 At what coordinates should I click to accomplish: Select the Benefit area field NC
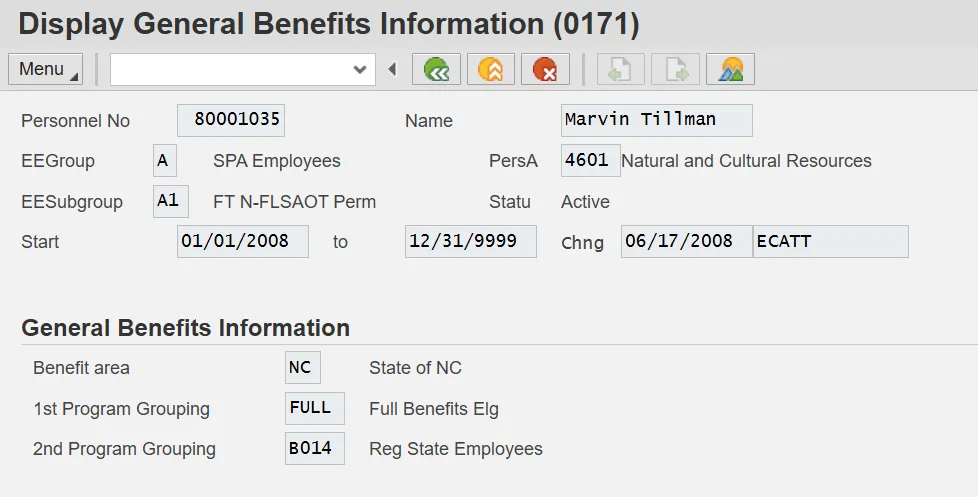coord(302,367)
